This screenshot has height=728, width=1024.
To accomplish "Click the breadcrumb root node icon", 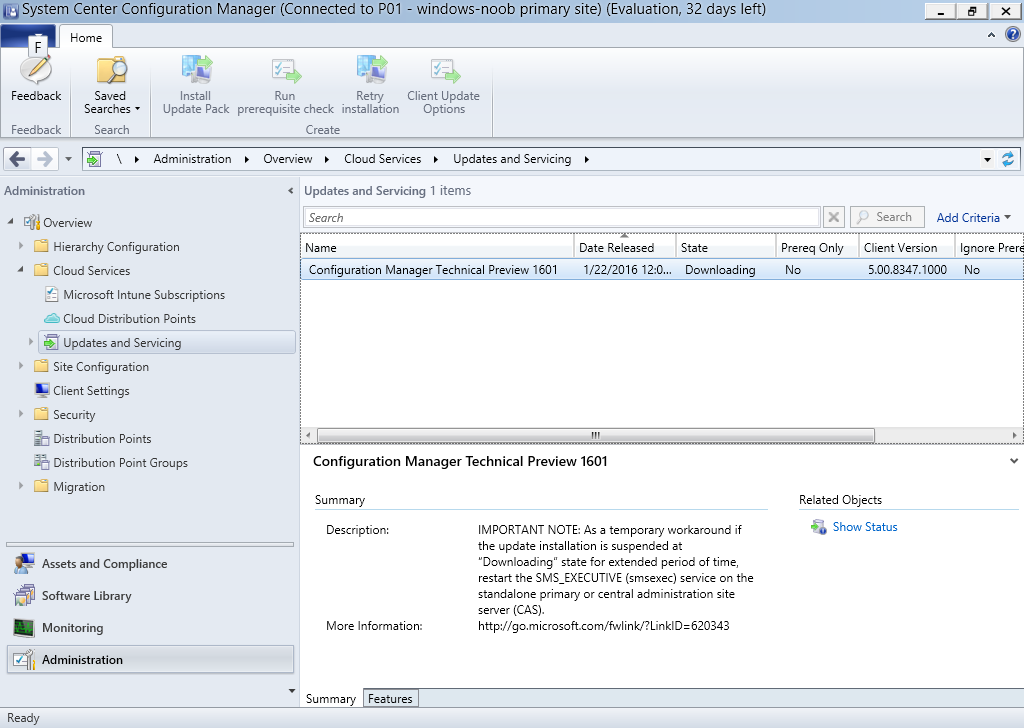I will [94, 159].
